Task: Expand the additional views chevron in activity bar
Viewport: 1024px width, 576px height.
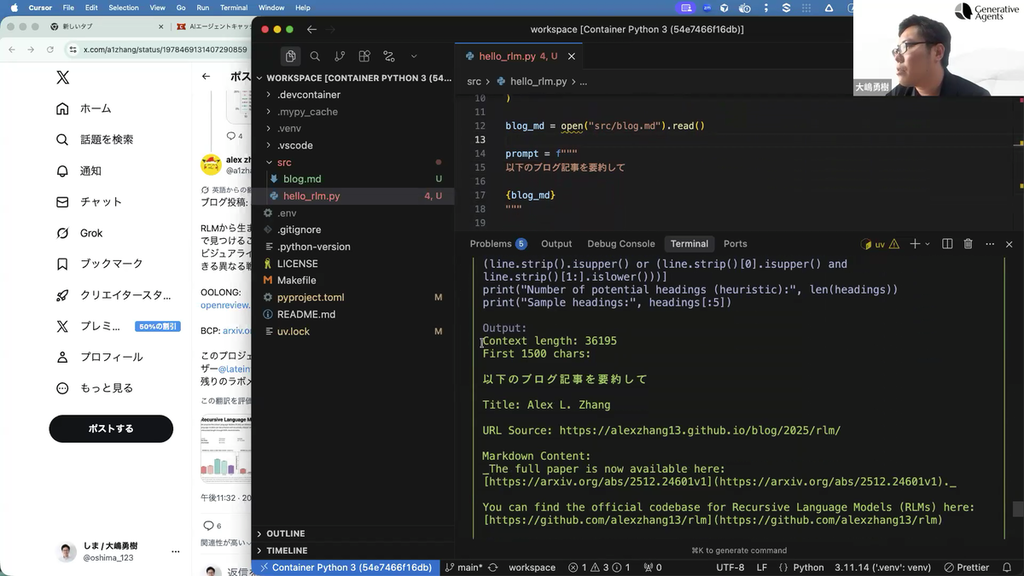Action: [x=413, y=56]
